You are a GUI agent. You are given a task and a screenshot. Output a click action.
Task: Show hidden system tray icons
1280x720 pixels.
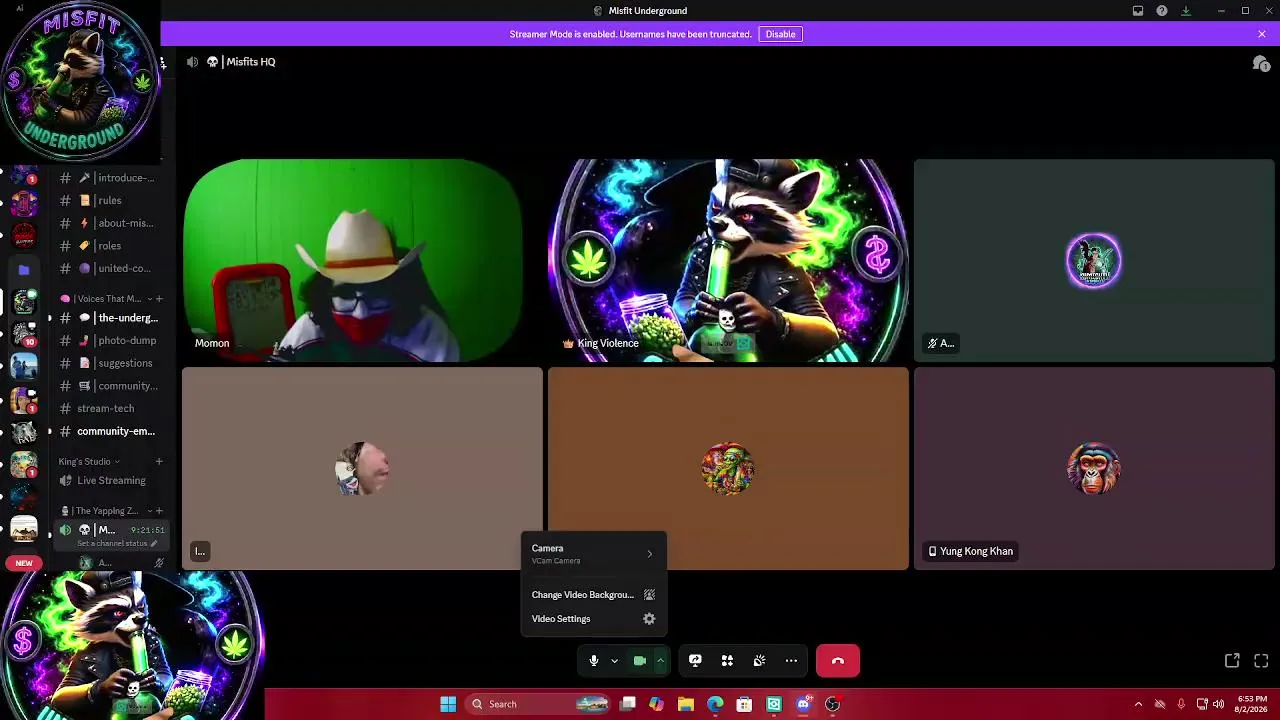(1138, 704)
